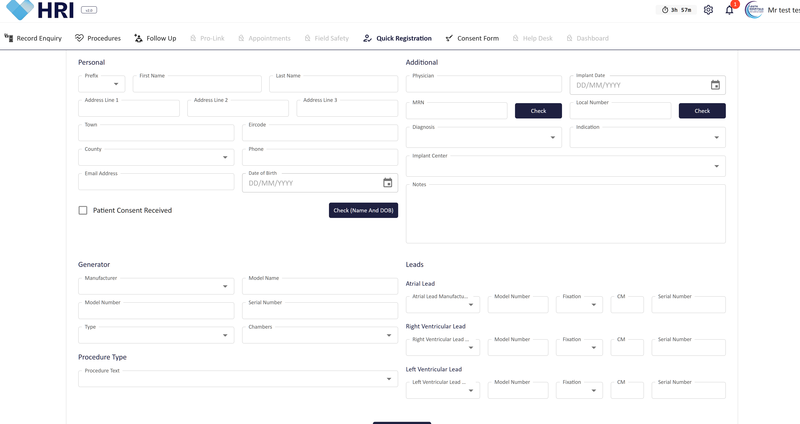The height and width of the screenshot is (424, 800).
Task: Tick the Patient Consent Received checkbox
Action: tap(83, 210)
